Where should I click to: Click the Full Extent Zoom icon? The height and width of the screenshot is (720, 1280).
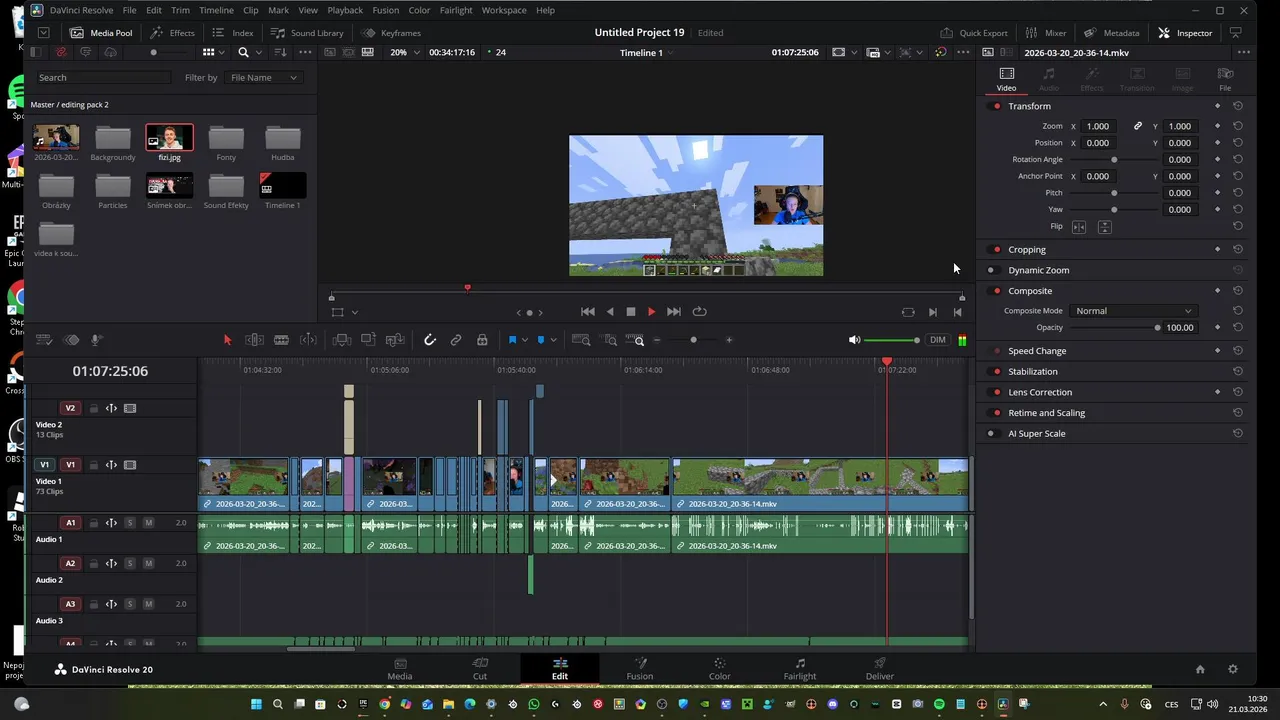[x=581, y=340]
